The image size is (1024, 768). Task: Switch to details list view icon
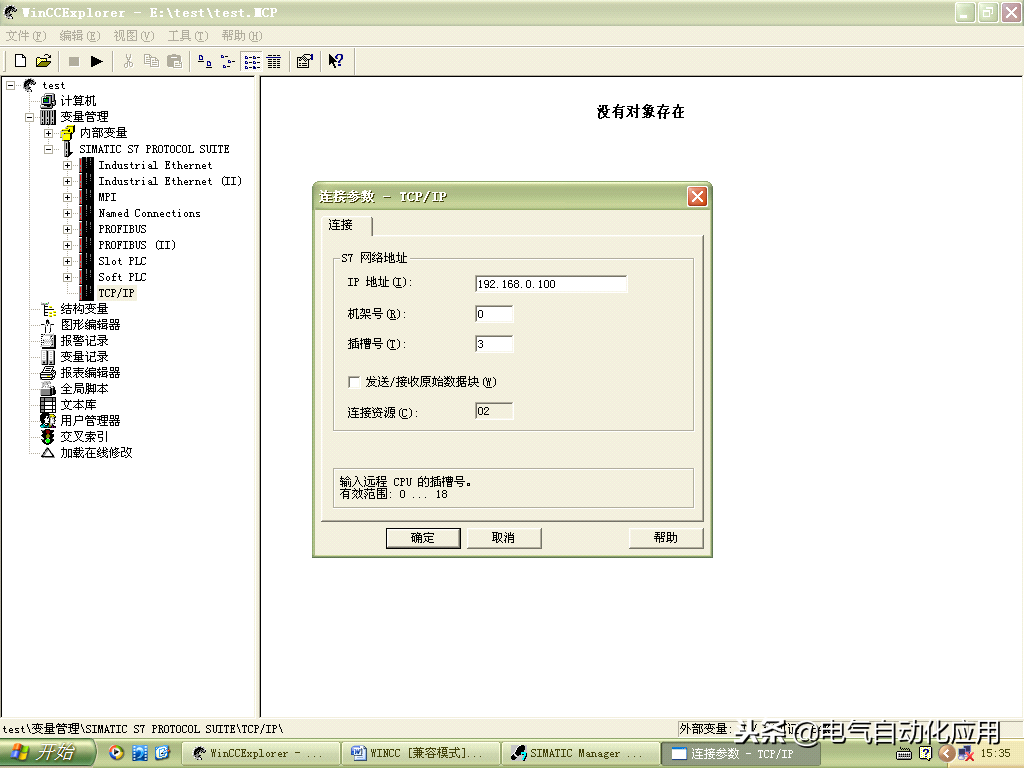pyautogui.click(x=273, y=61)
